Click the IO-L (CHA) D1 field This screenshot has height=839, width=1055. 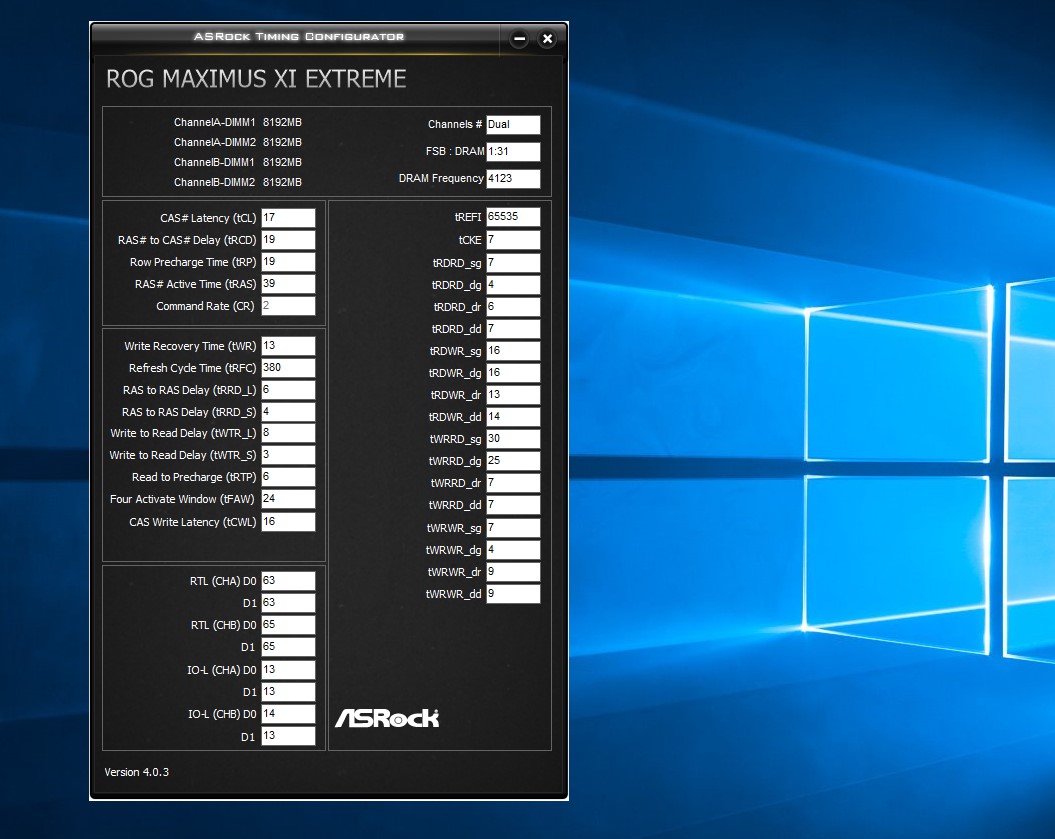click(x=288, y=691)
